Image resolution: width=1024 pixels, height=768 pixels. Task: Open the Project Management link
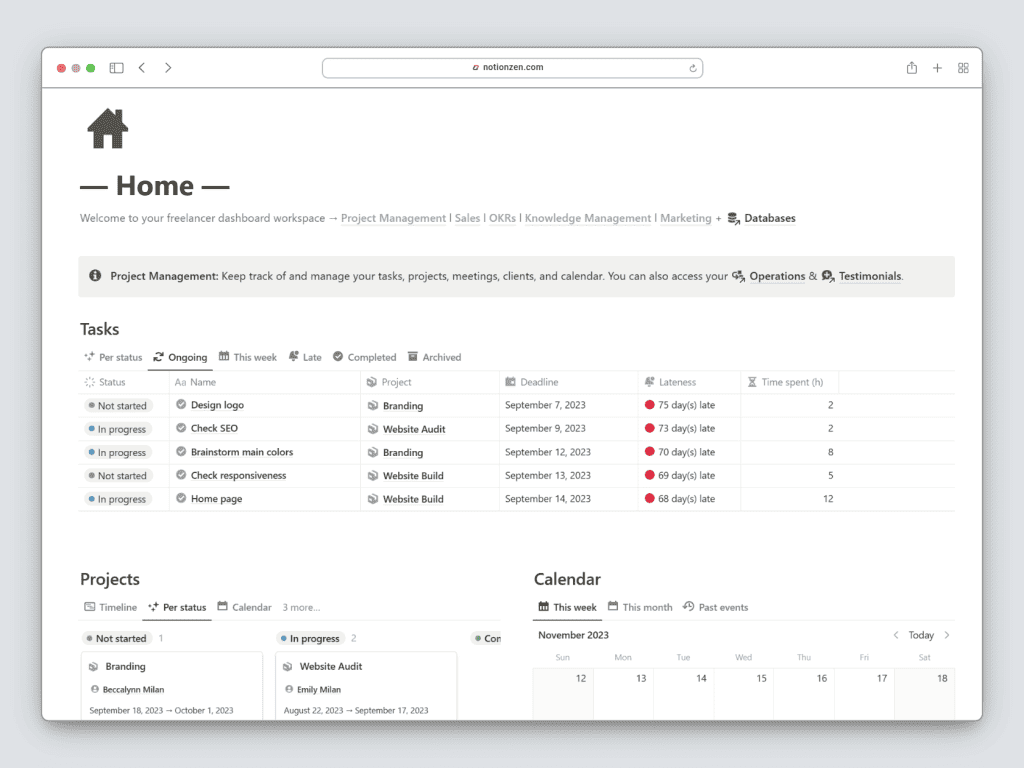393,218
